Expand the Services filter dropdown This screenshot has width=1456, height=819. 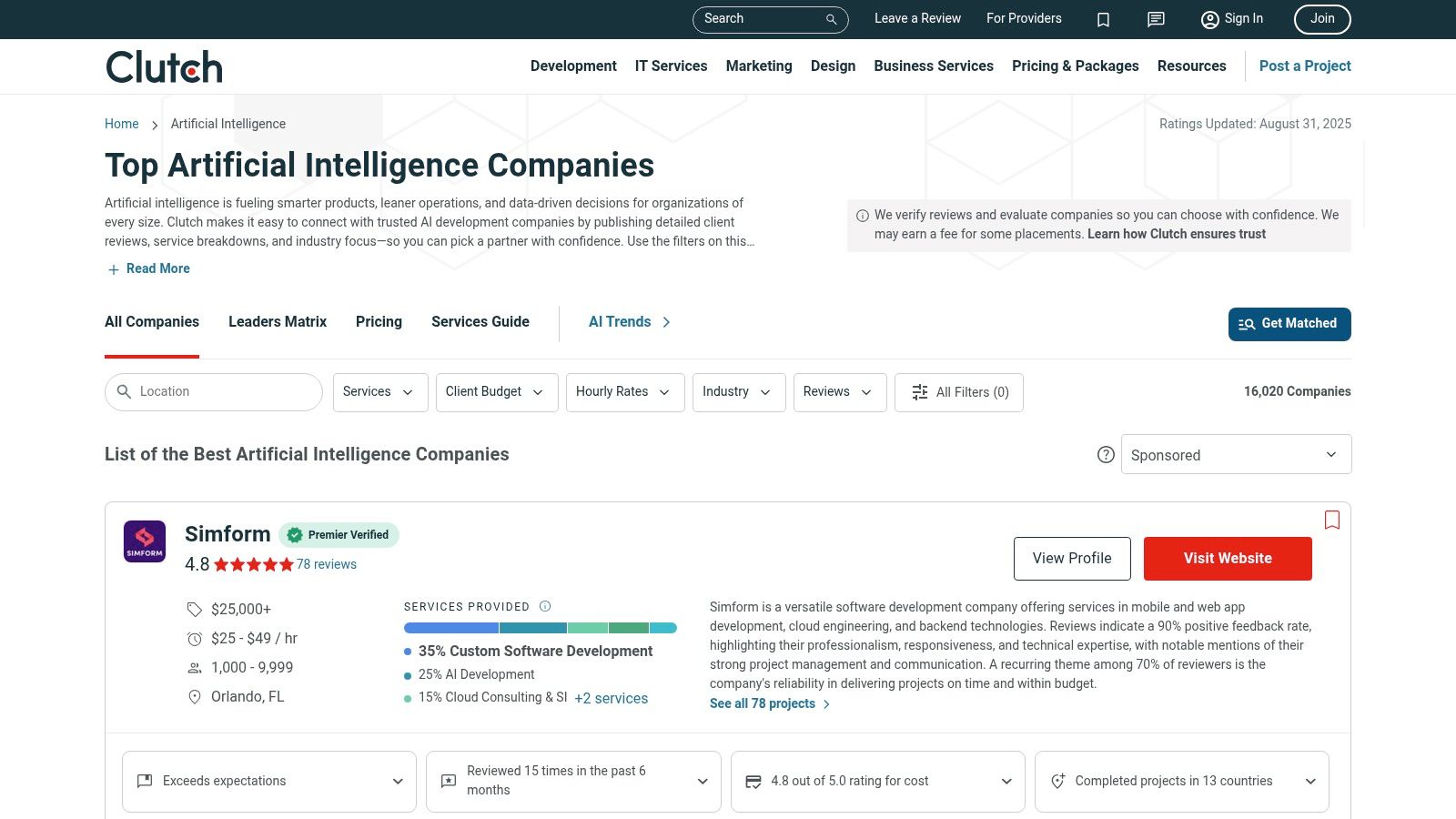379,392
